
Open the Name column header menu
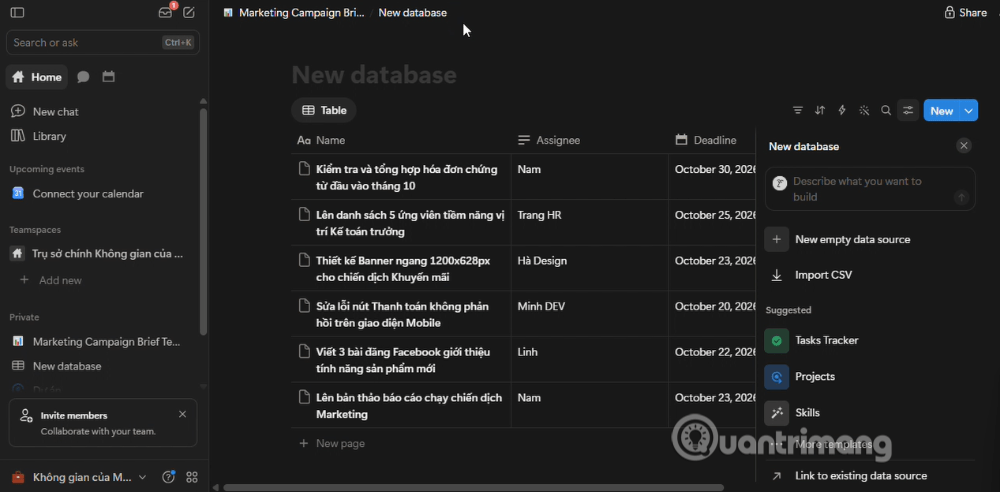coord(401,140)
